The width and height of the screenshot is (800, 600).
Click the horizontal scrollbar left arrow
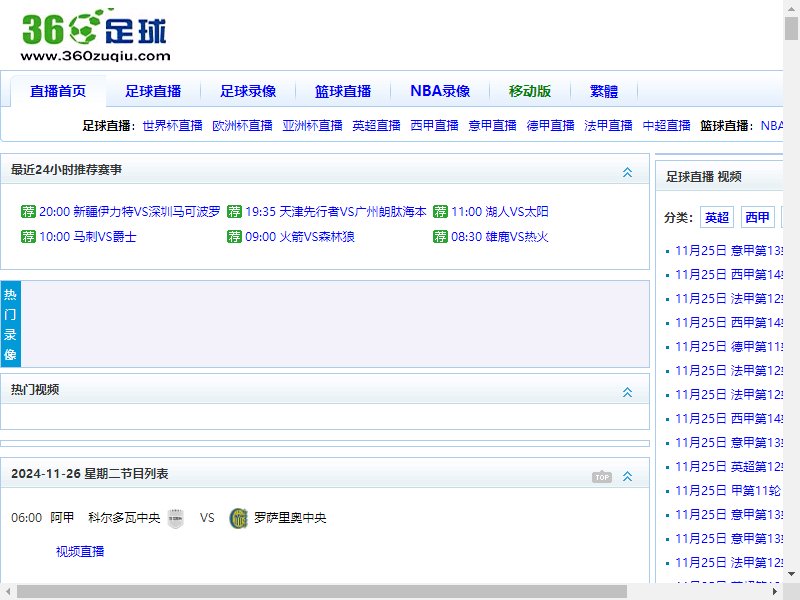(x=8, y=591)
